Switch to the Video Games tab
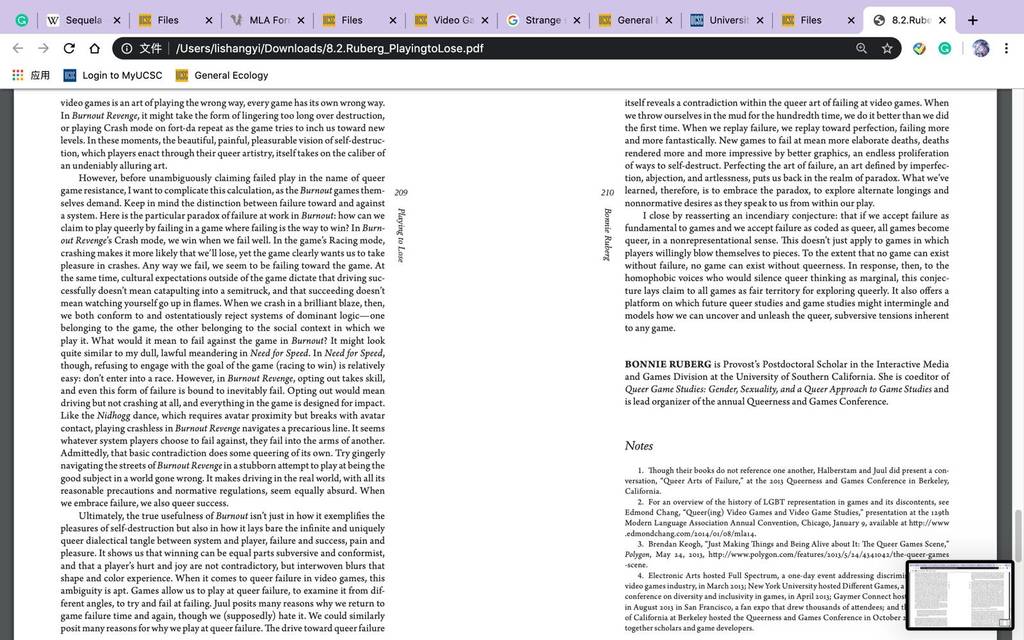1024x640 pixels. 444,20
